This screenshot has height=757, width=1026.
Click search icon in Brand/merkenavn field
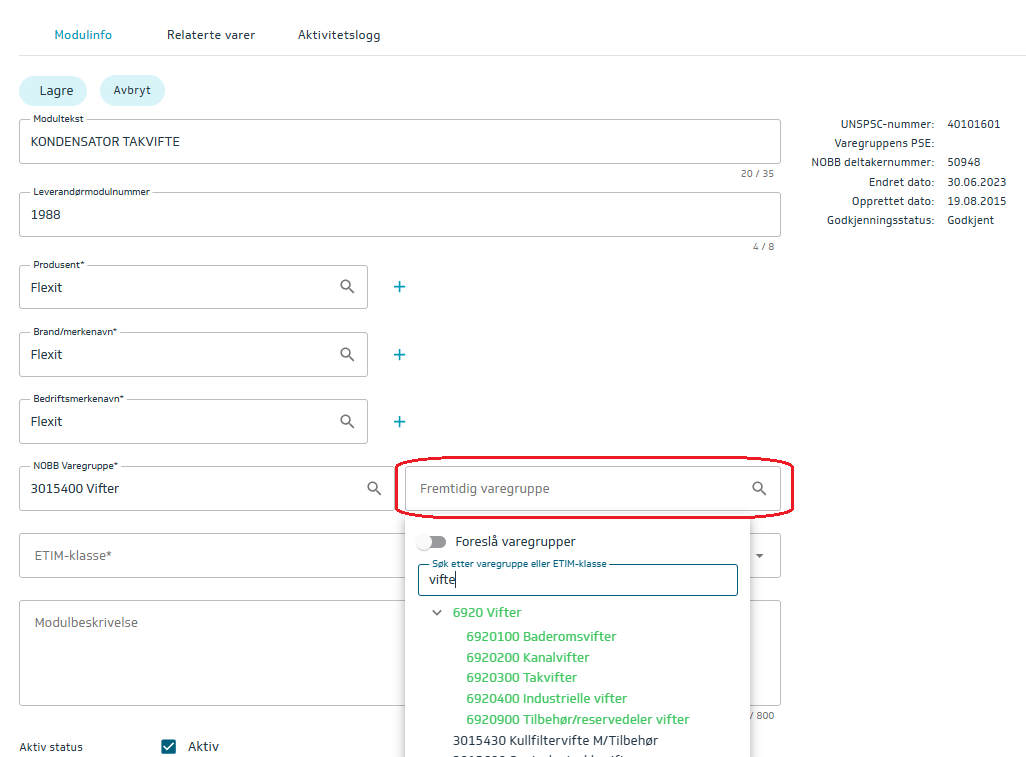(x=347, y=354)
